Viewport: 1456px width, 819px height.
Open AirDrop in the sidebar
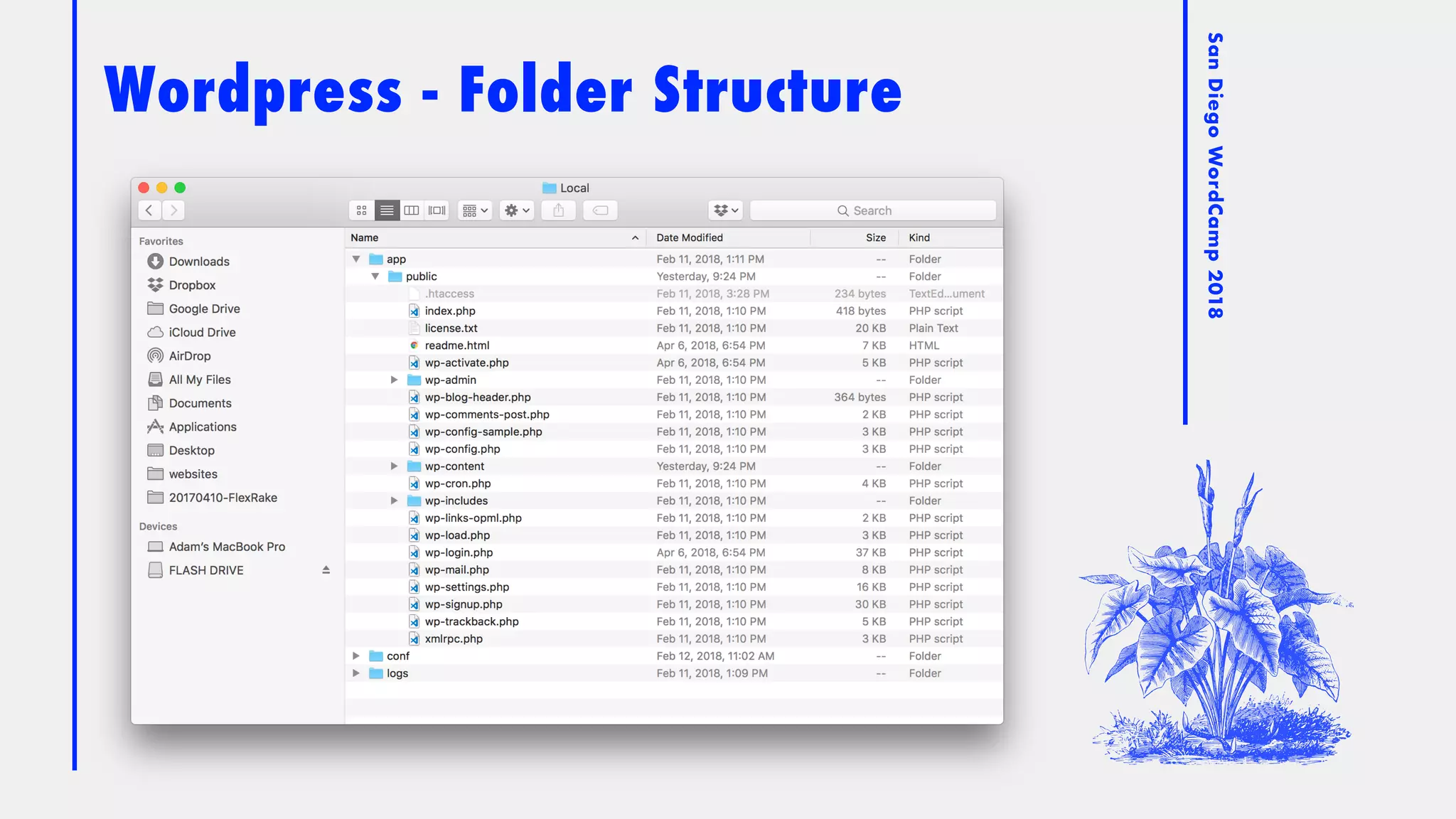coord(179,355)
